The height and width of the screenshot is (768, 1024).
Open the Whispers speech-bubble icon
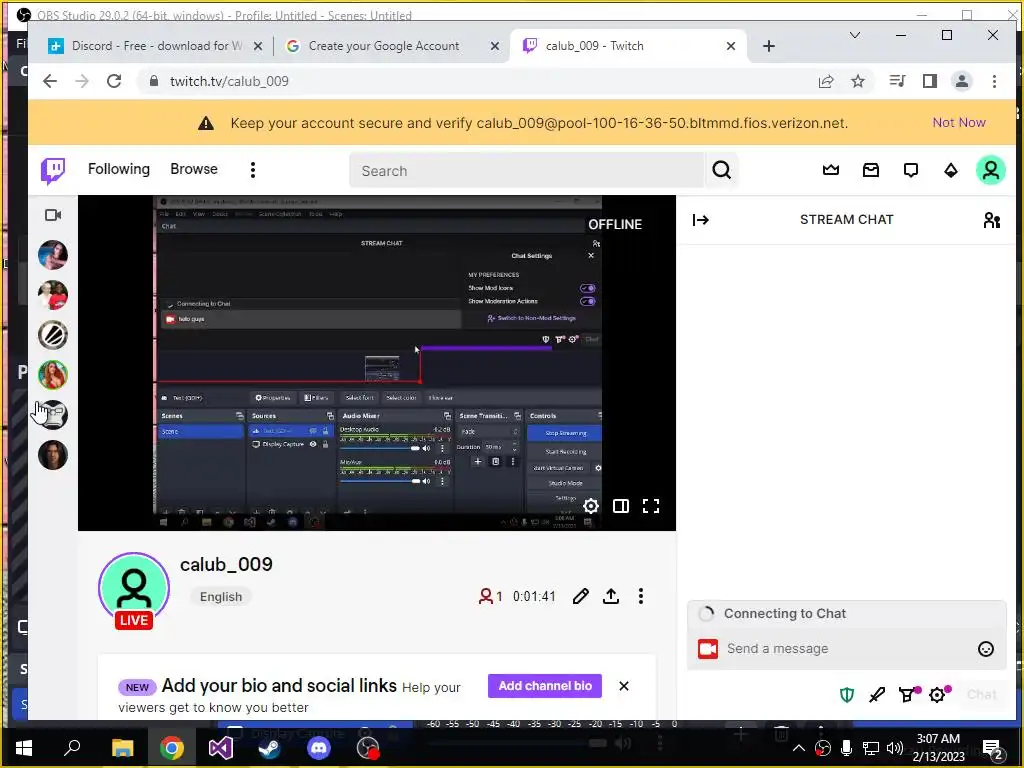(911, 170)
